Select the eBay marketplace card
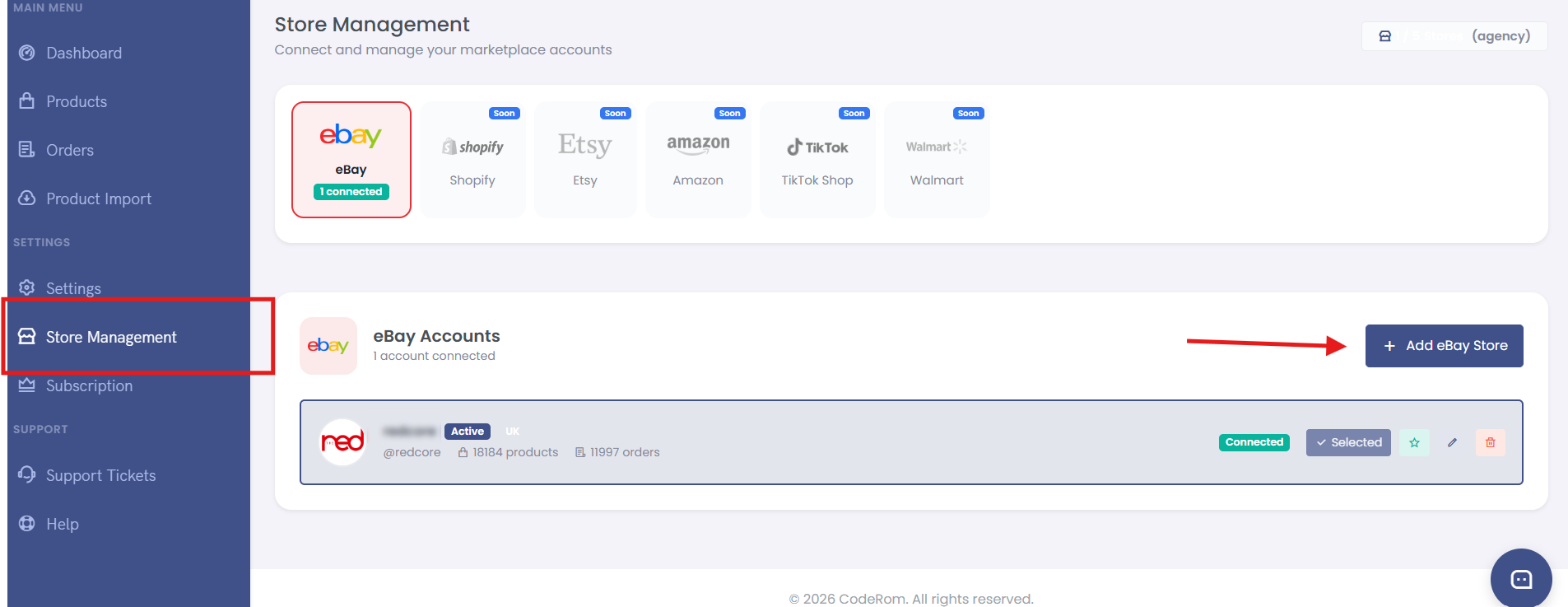This screenshot has height=607, width=1568. 351,160
